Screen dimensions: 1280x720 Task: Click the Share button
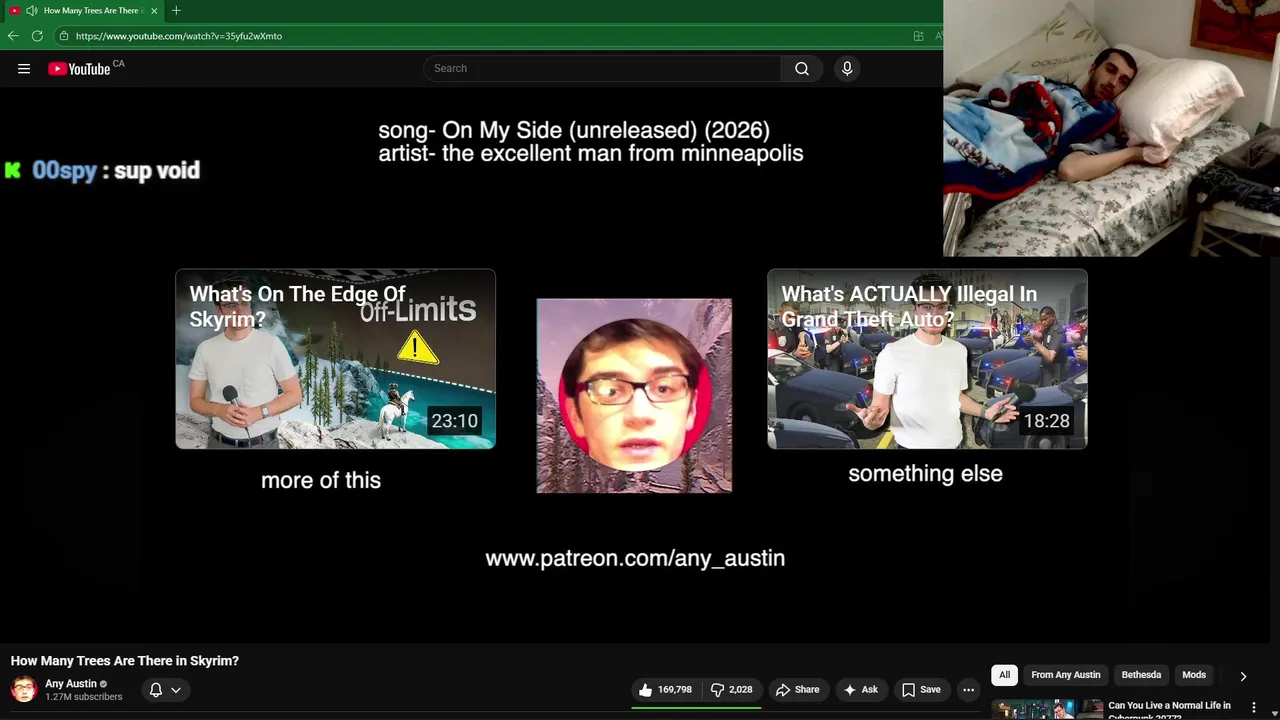coord(798,689)
